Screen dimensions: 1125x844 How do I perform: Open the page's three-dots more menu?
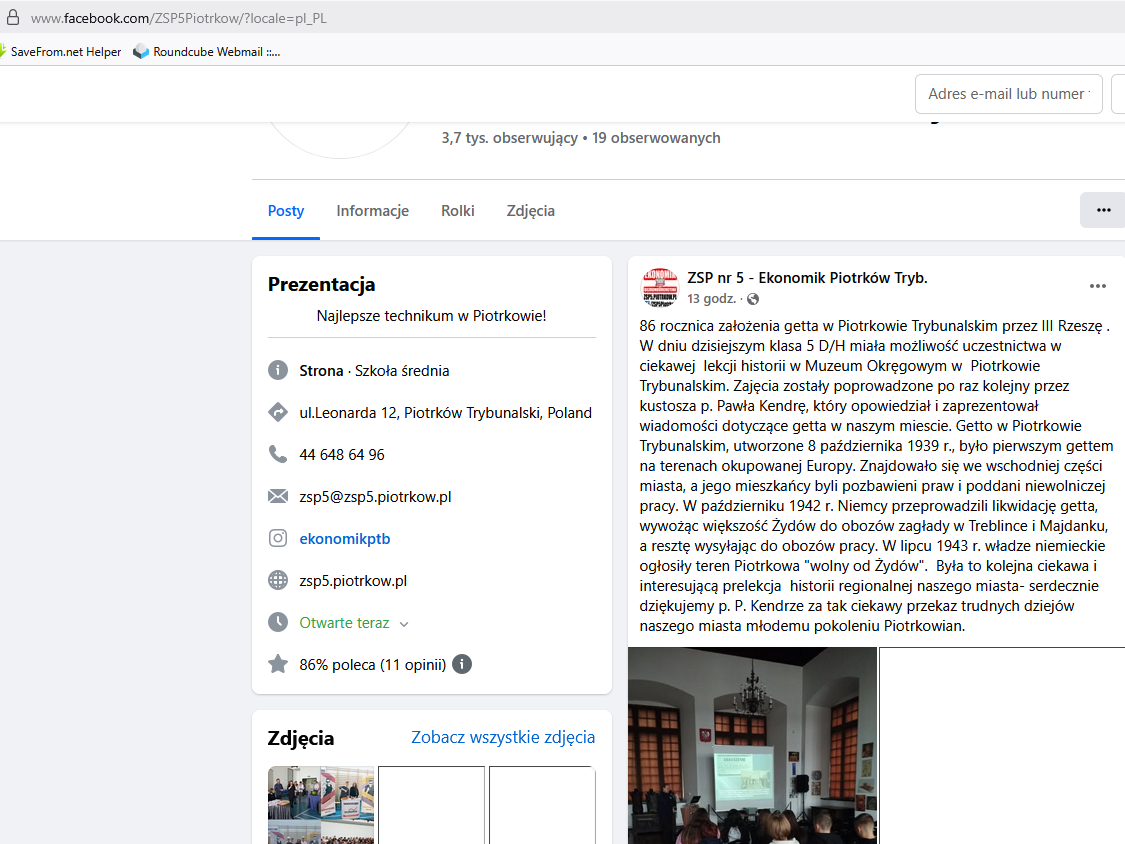(x=1103, y=210)
